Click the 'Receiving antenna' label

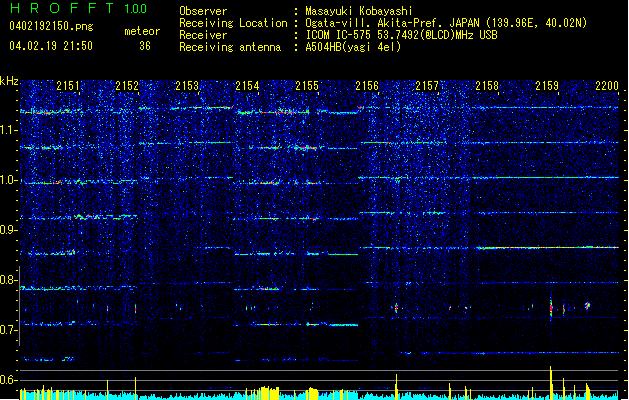click(x=230, y=47)
